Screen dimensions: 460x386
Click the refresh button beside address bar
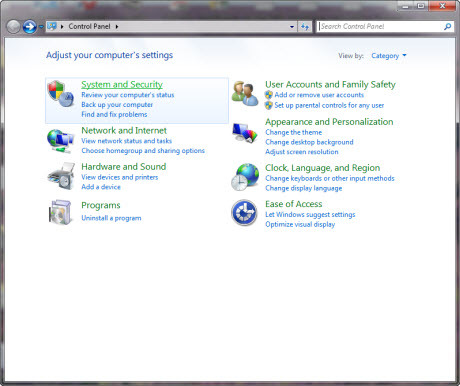[x=305, y=27]
